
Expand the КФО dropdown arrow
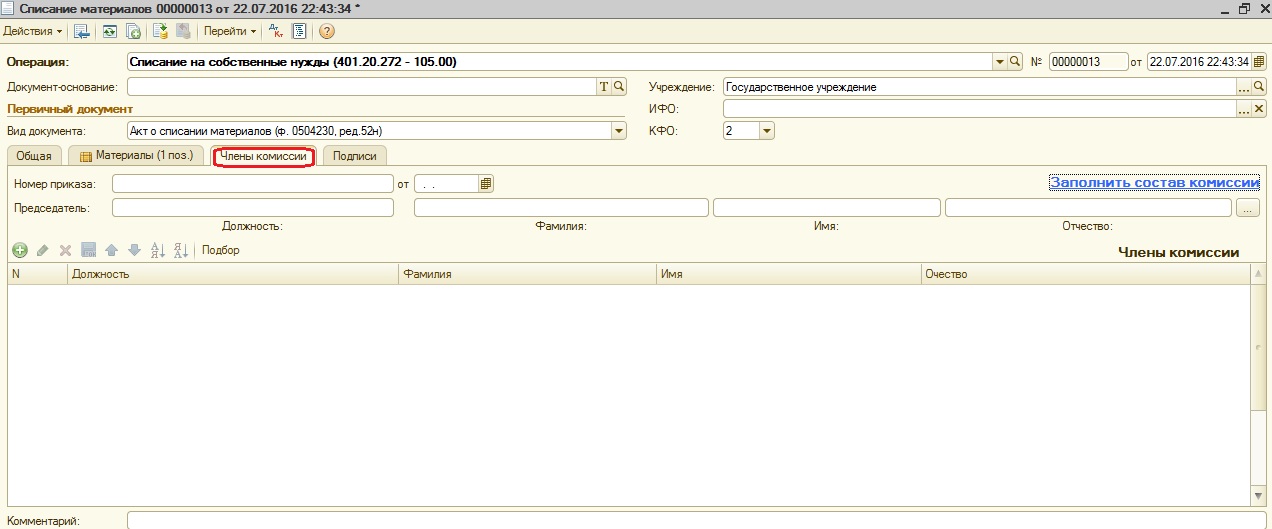[767, 130]
